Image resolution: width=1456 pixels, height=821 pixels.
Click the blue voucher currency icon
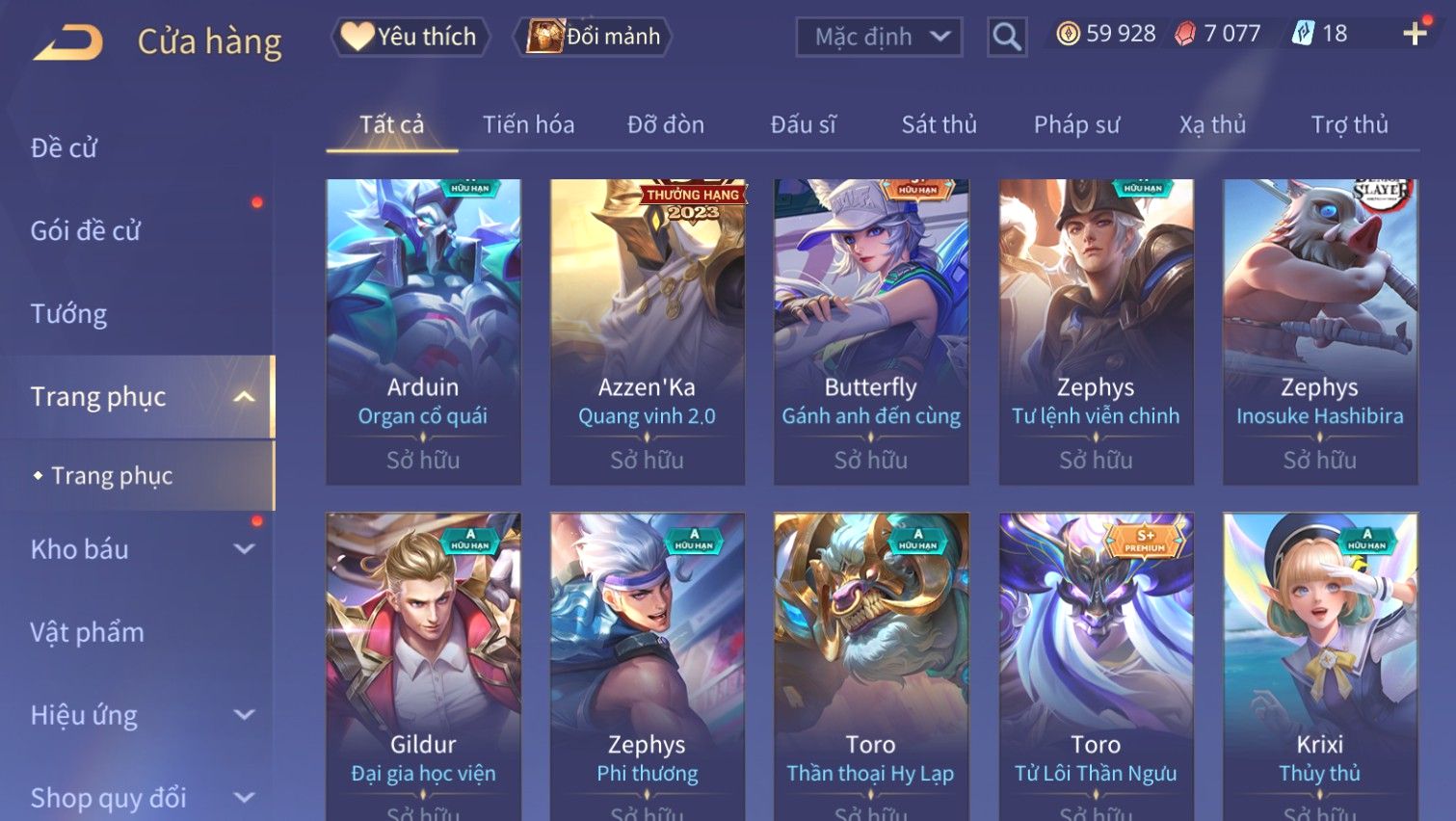[1303, 34]
